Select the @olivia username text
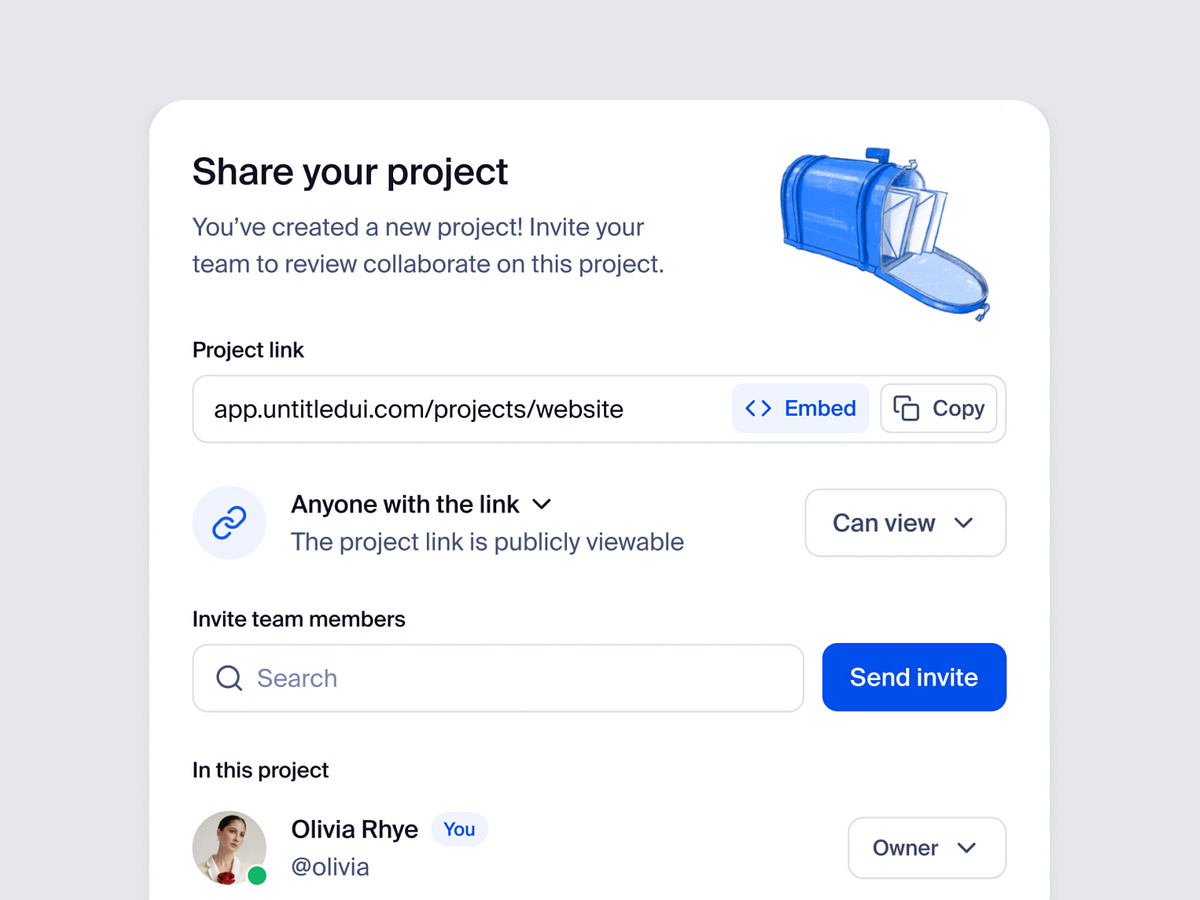The image size is (1200, 900). pyautogui.click(x=330, y=866)
